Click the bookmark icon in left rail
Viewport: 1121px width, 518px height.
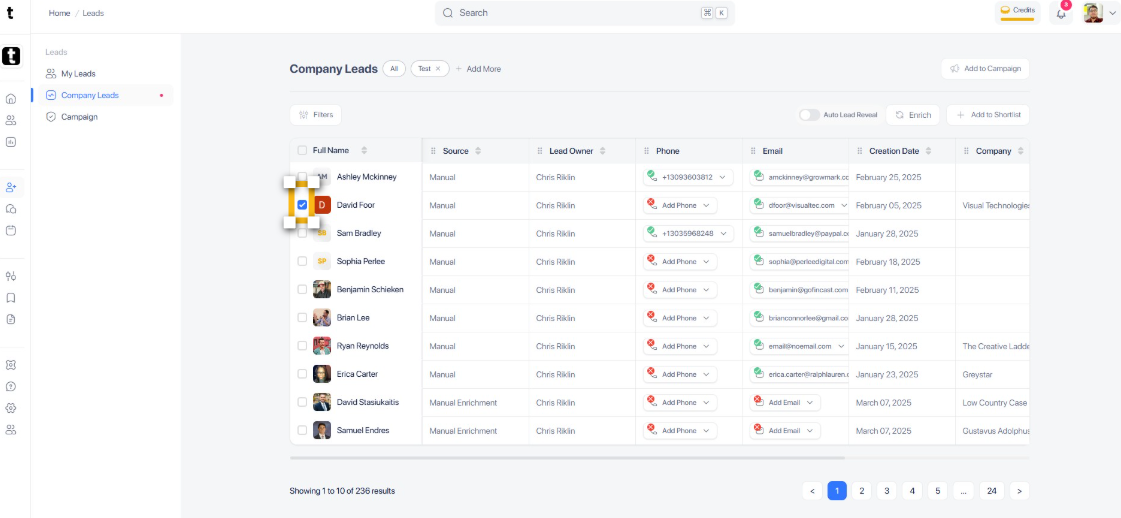11,298
